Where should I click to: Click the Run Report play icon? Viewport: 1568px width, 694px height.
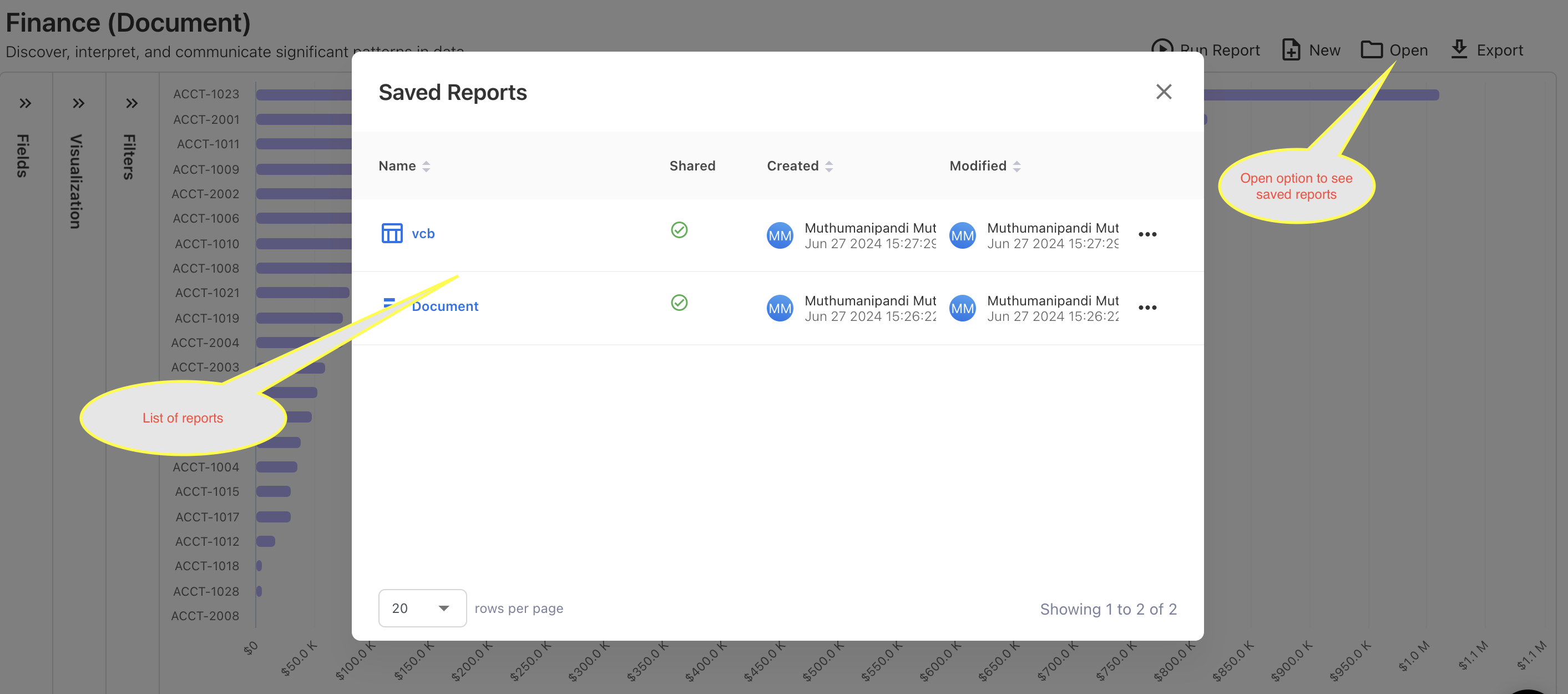tap(1162, 48)
